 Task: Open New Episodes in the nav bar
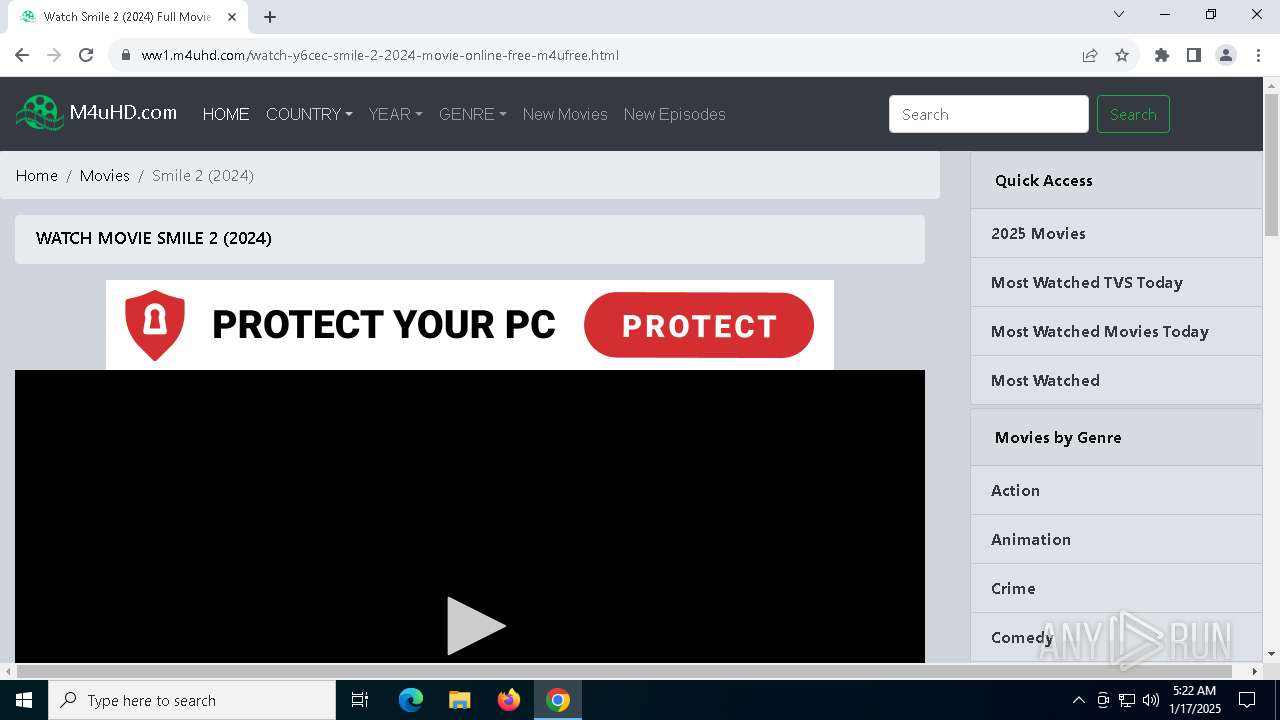click(x=675, y=114)
